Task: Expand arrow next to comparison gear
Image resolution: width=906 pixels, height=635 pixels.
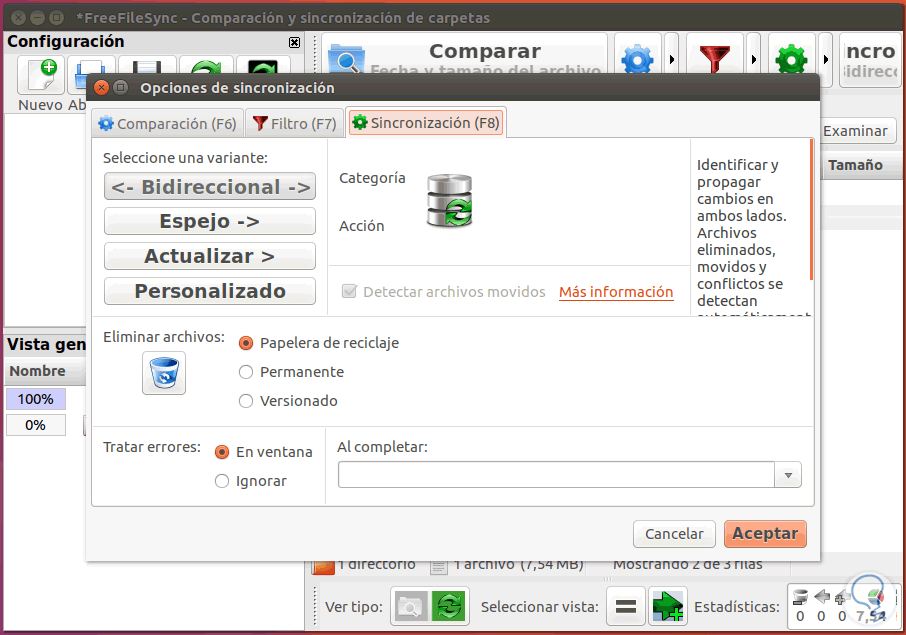Action: (x=671, y=59)
